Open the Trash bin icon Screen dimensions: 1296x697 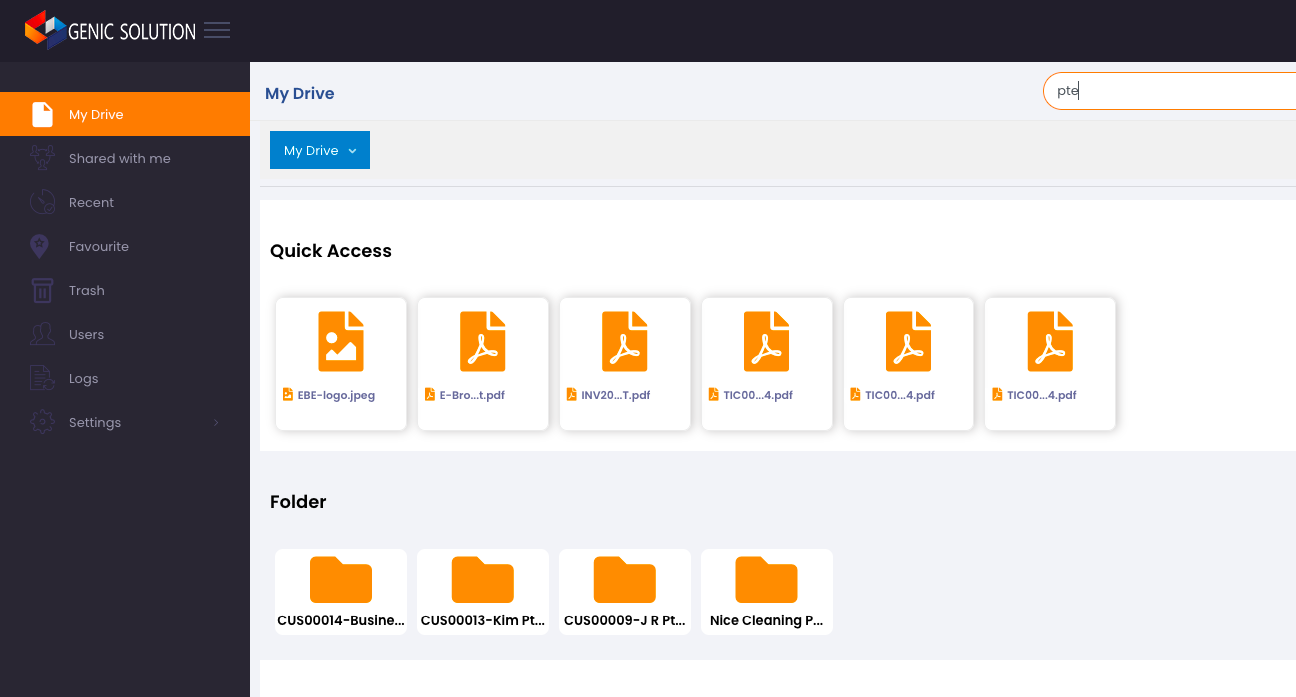click(x=42, y=290)
